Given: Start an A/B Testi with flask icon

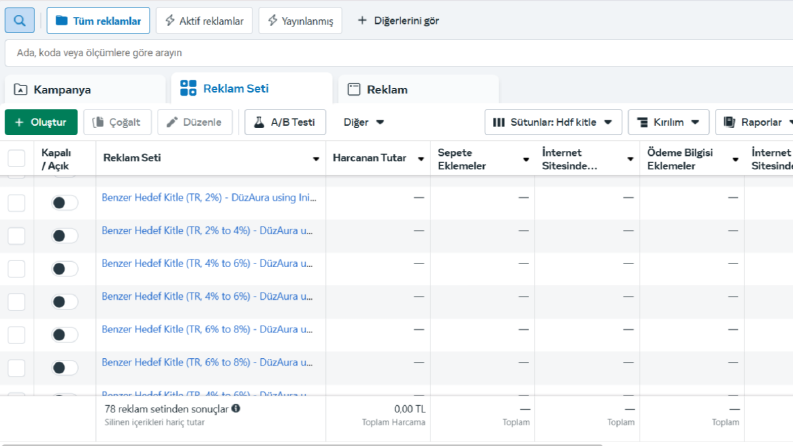Looking at the screenshot, I should (285, 122).
